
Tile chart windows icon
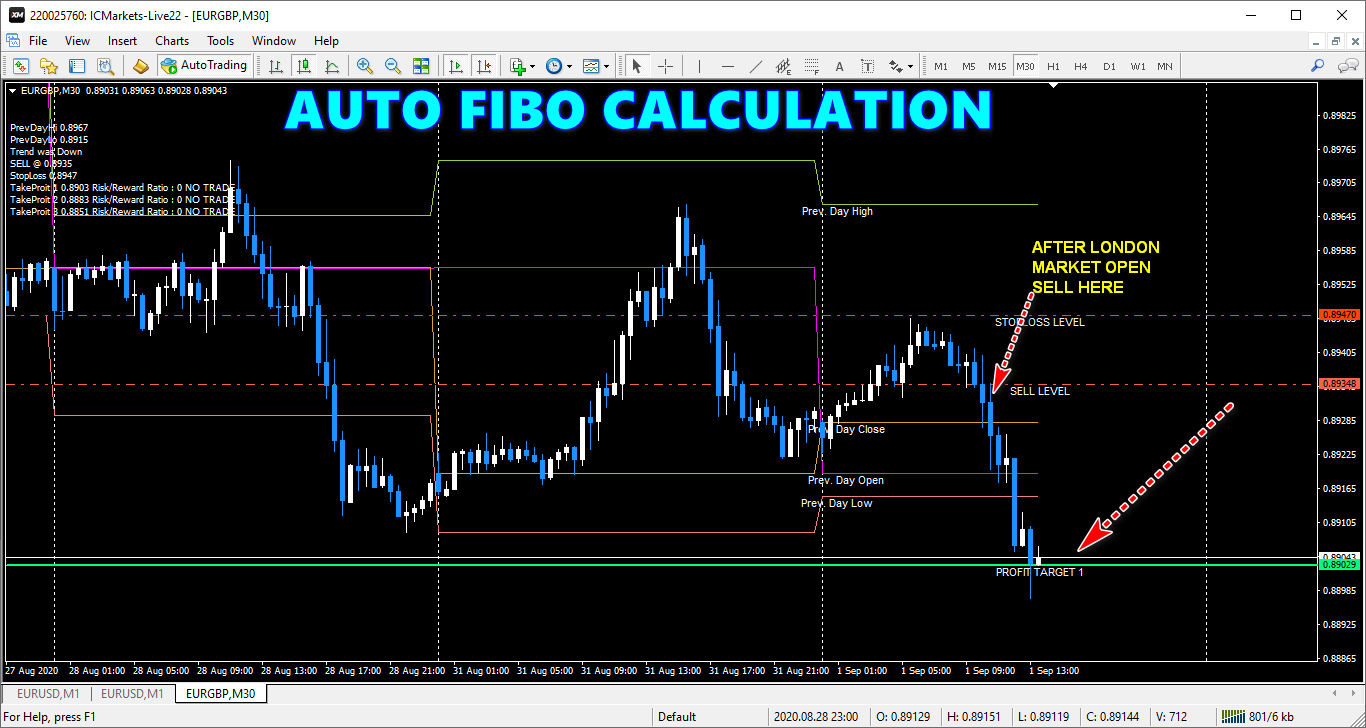pyautogui.click(x=421, y=66)
